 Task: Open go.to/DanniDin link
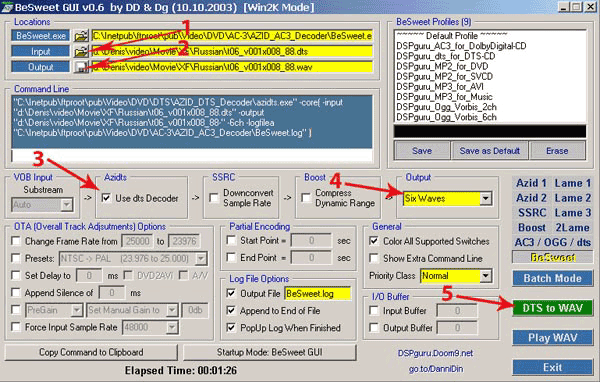pos(435,369)
